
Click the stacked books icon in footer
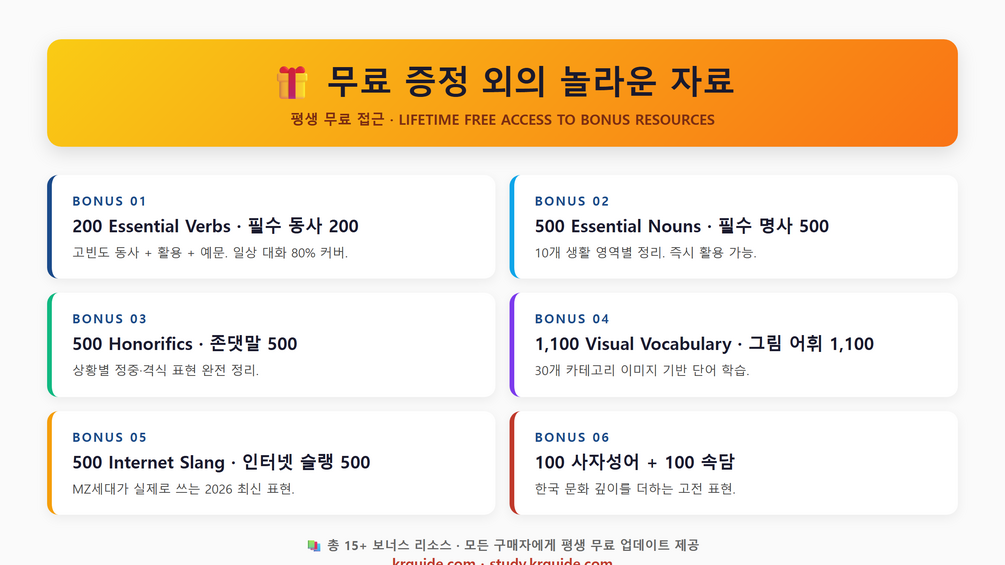pyautogui.click(x=313, y=545)
